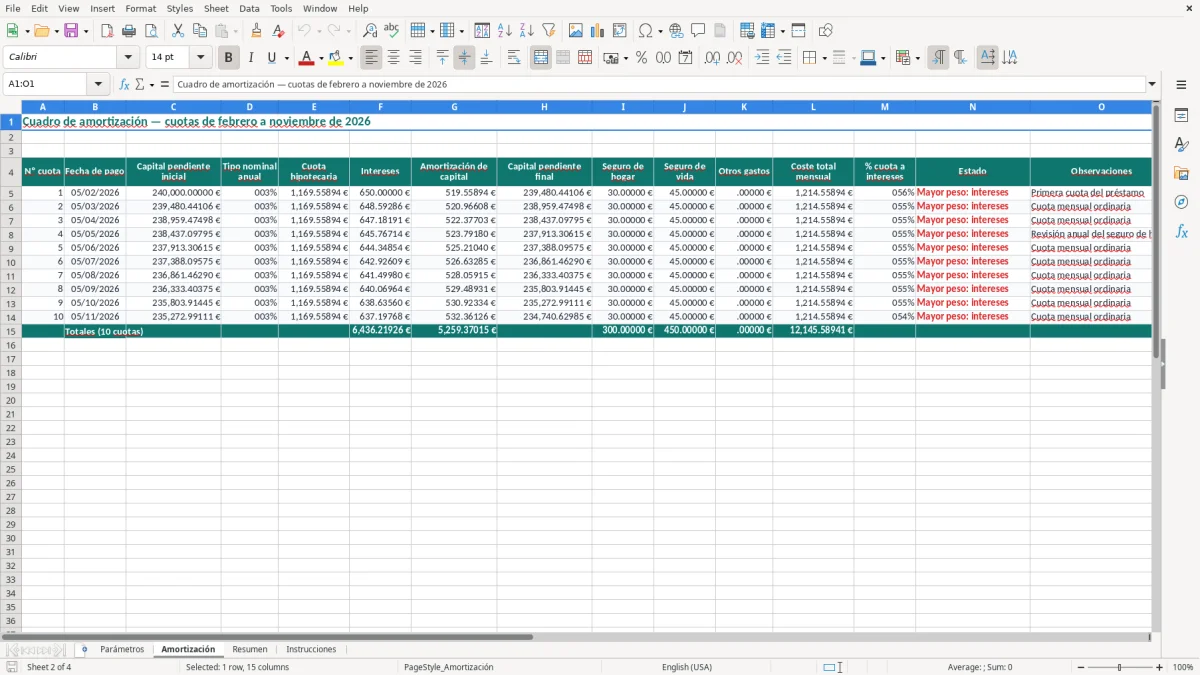
Task: Insert Pivot Table icon
Action: click(x=620, y=31)
